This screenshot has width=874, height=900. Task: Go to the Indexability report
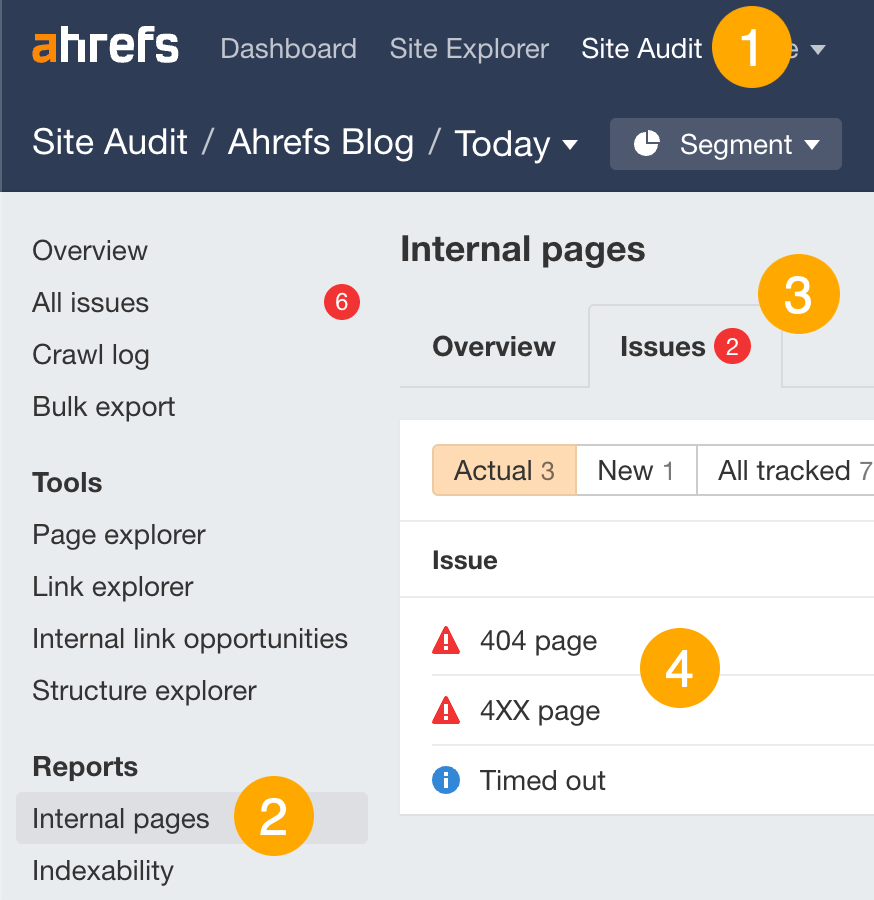pyautogui.click(x=102, y=871)
